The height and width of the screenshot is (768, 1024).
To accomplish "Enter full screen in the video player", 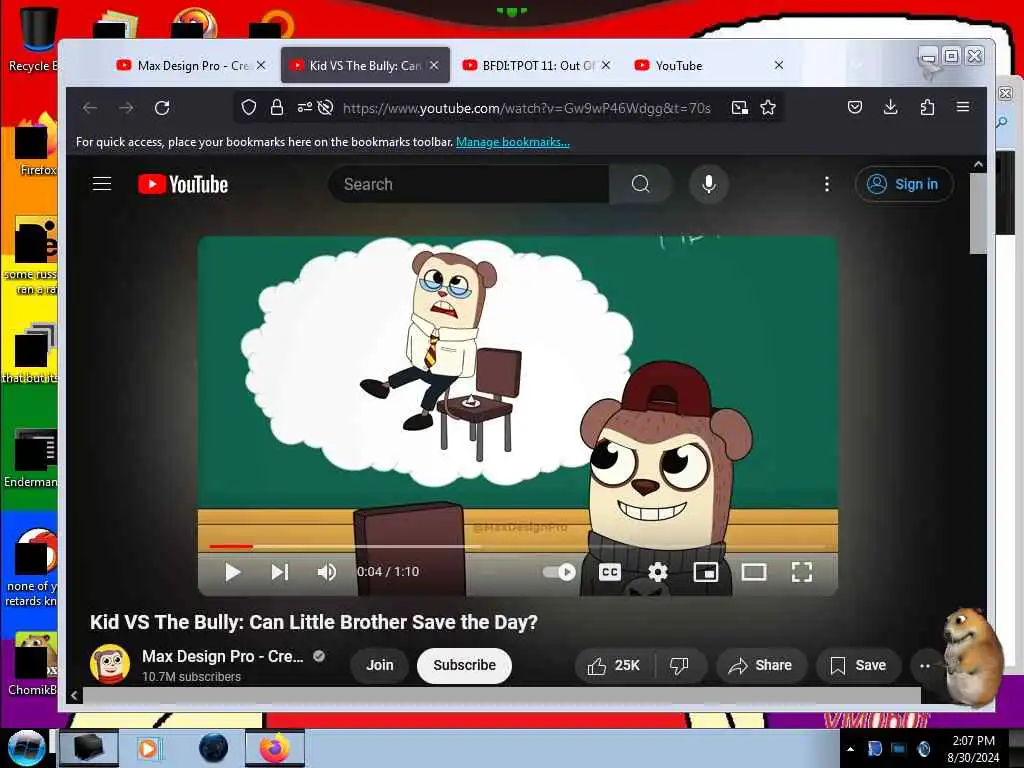I will [802, 572].
